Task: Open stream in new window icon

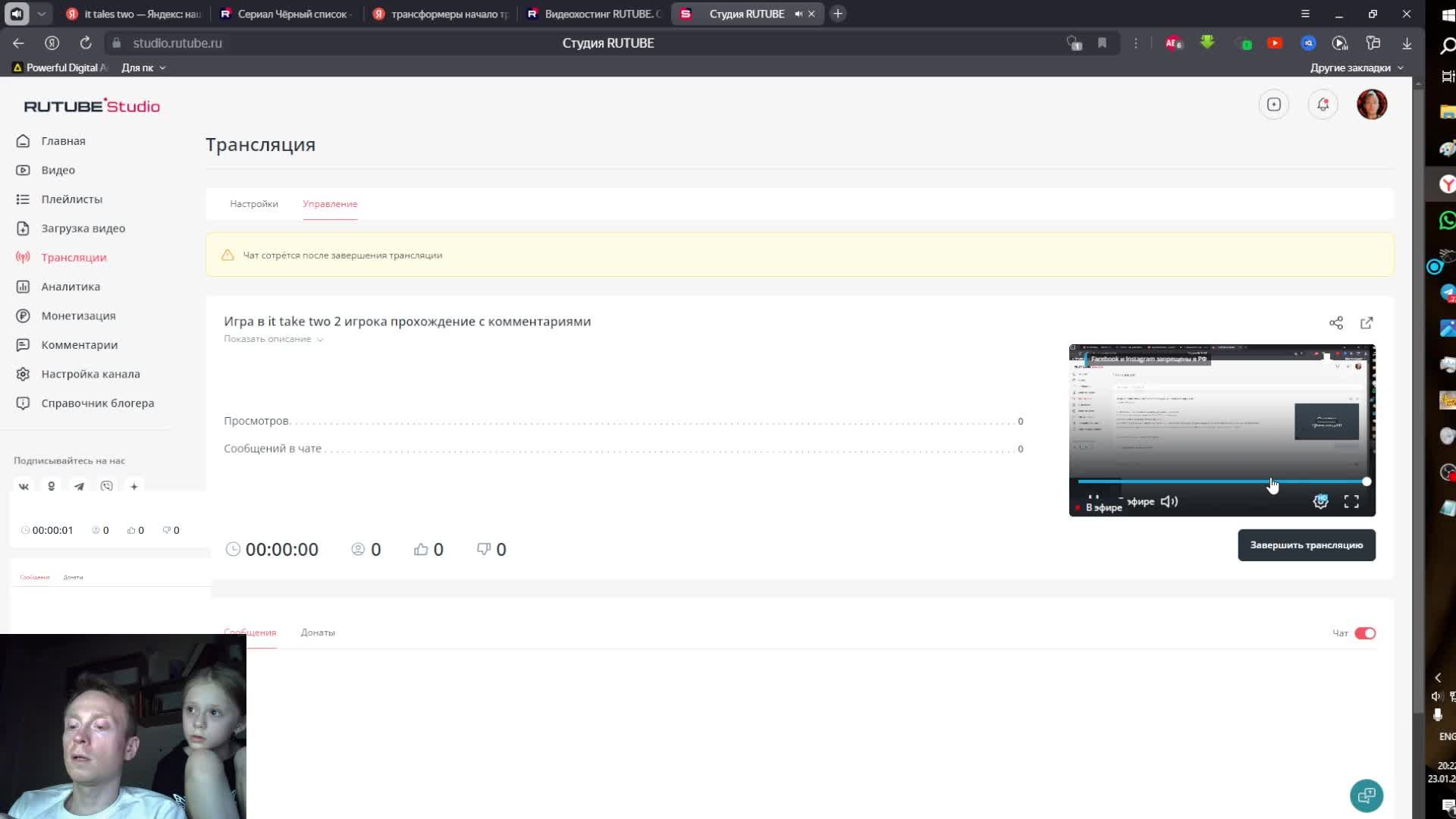Action: coord(1367,323)
